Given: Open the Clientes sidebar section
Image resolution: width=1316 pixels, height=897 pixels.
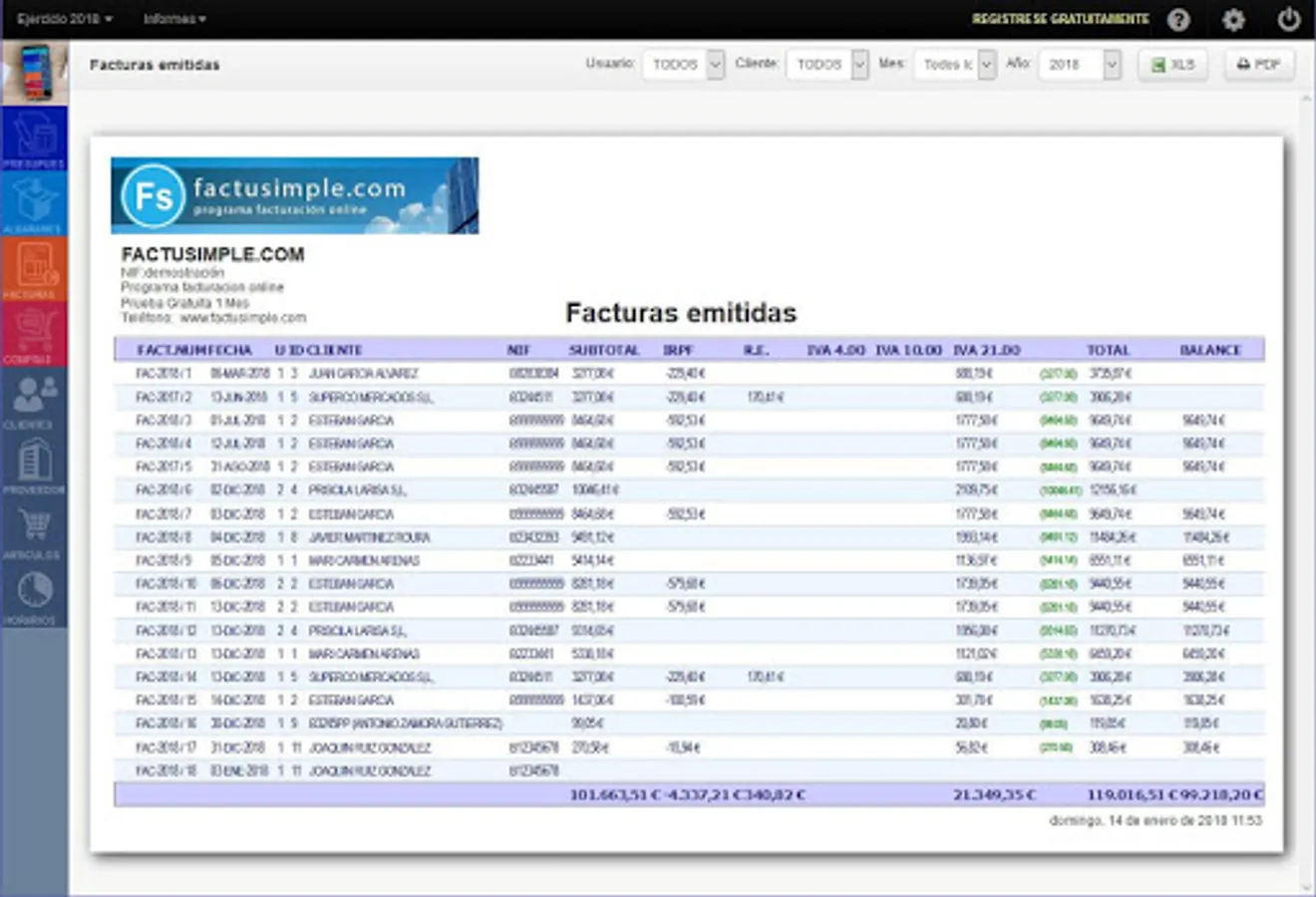Looking at the screenshot, I should click(x=35, y=400).
